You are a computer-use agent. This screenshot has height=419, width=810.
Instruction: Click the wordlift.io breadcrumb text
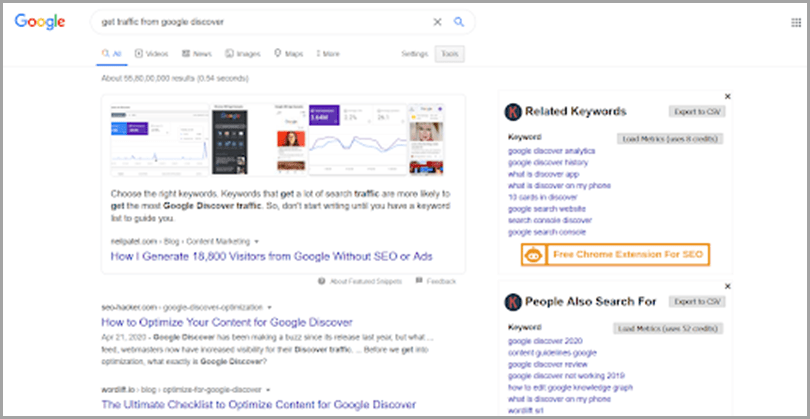click(x=181, y=390)
